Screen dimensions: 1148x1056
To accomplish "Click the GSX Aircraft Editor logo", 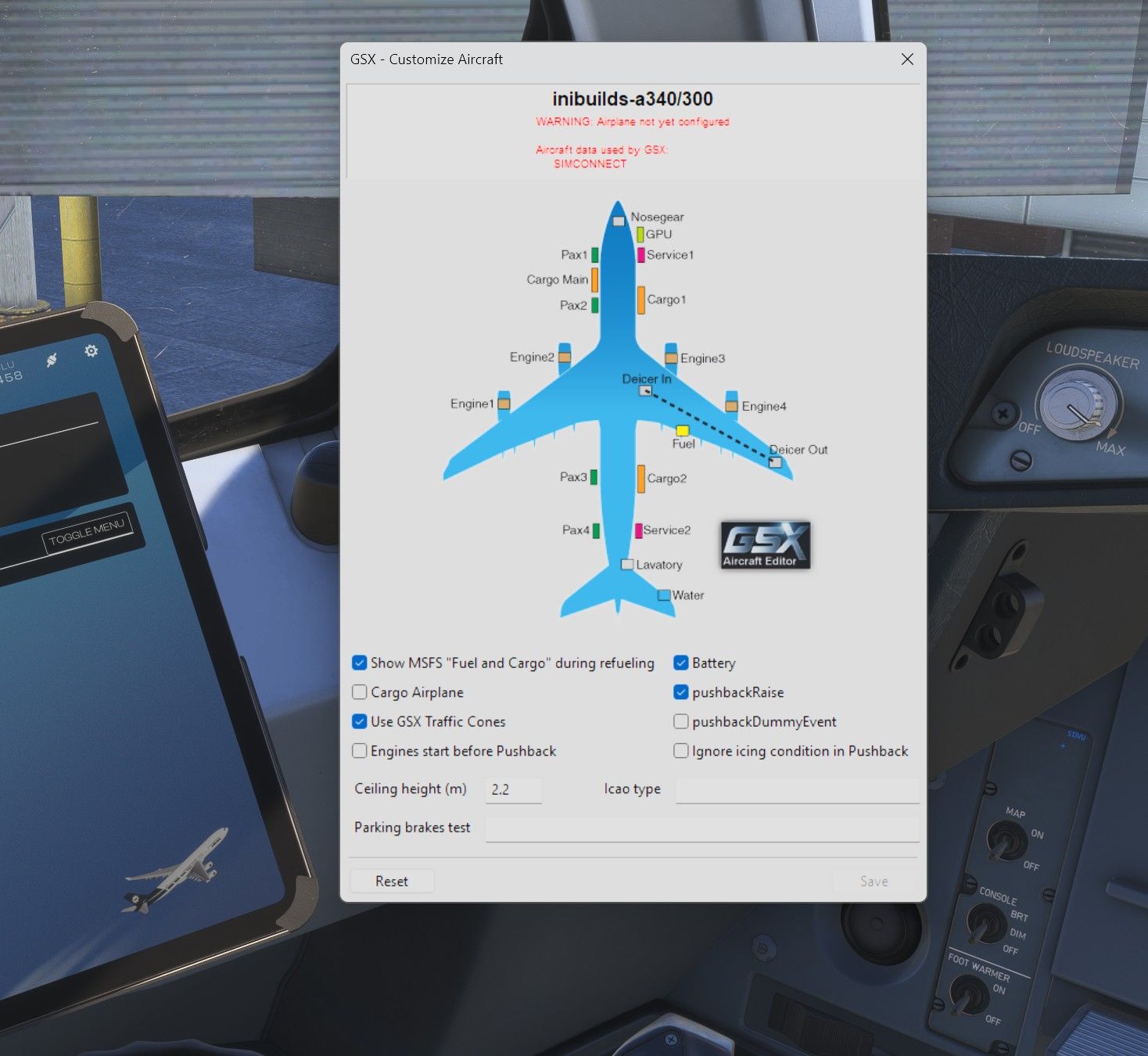I will click(x=765, y=544).
